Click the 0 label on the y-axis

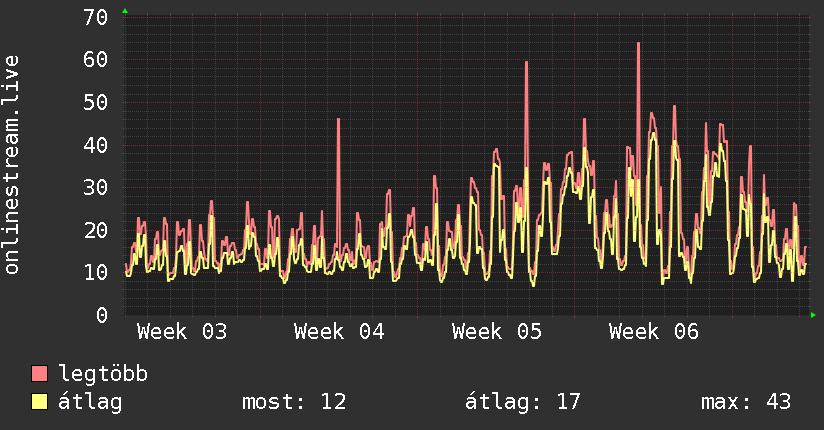point(102,315)
